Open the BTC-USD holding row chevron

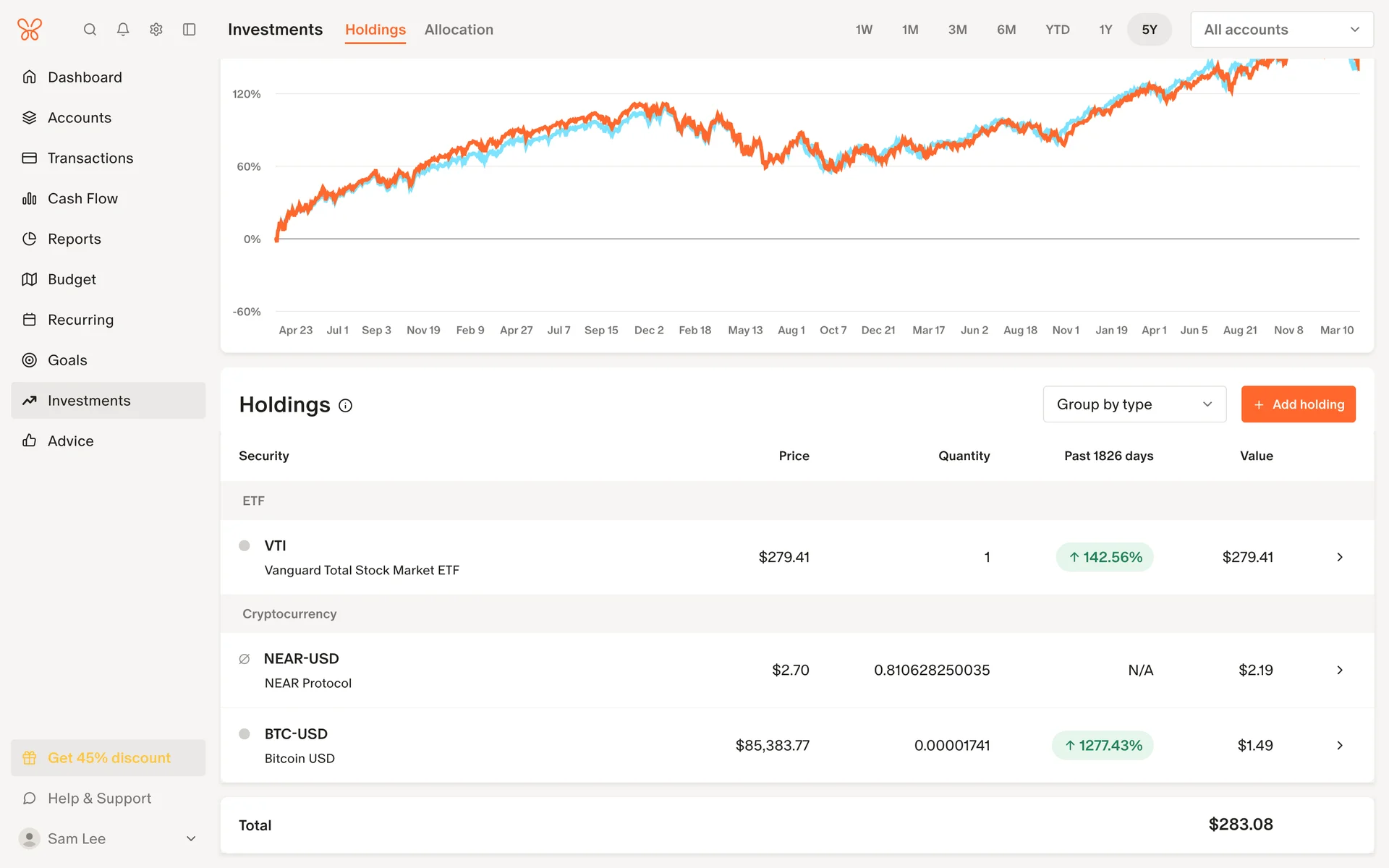1339,745
